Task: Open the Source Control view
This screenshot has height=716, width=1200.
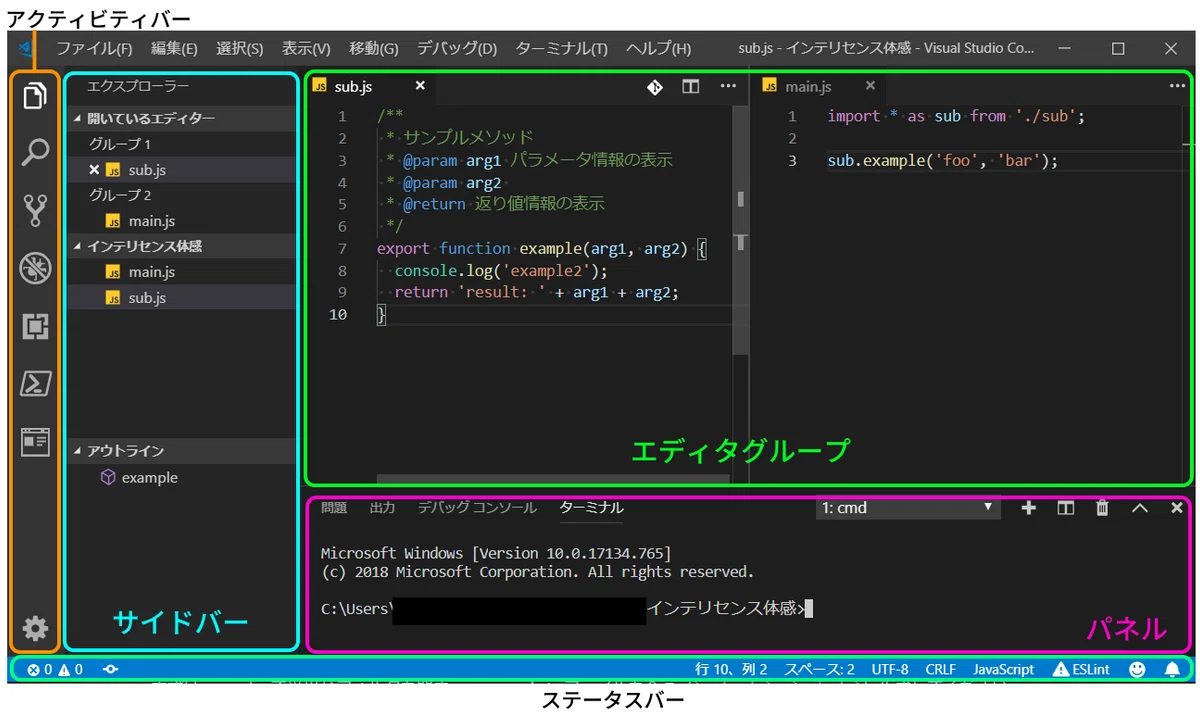Action: point(35,210)
